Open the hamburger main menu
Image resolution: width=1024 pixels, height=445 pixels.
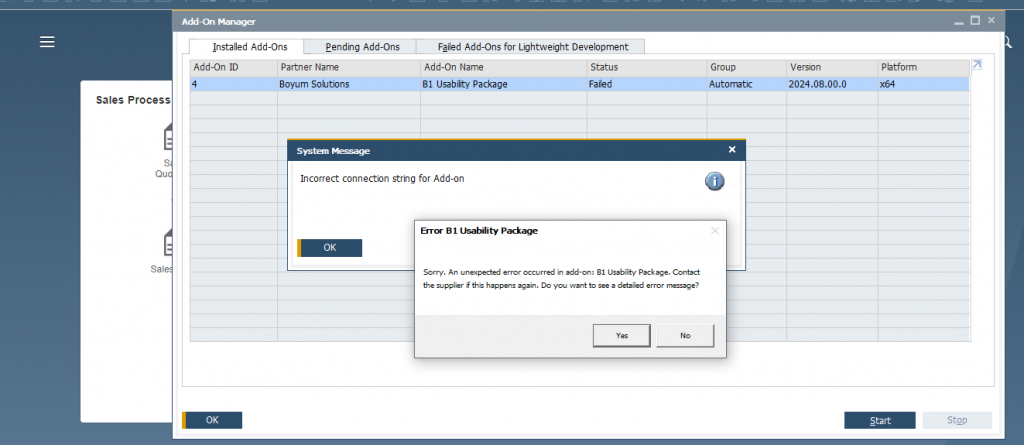tap(47, 42)
